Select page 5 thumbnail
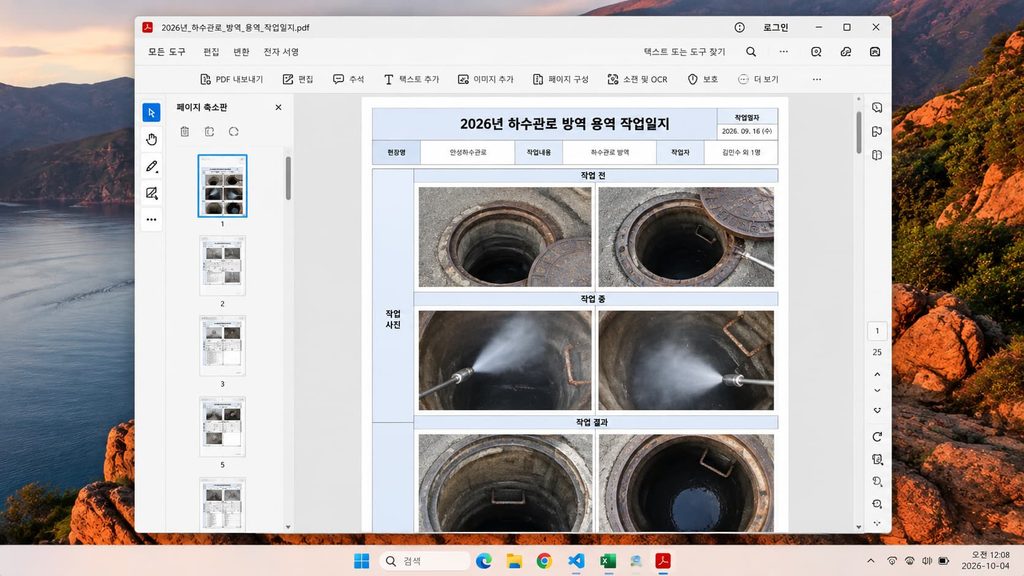The height and width of the screenshot is (576, 1024). [222, 426]
